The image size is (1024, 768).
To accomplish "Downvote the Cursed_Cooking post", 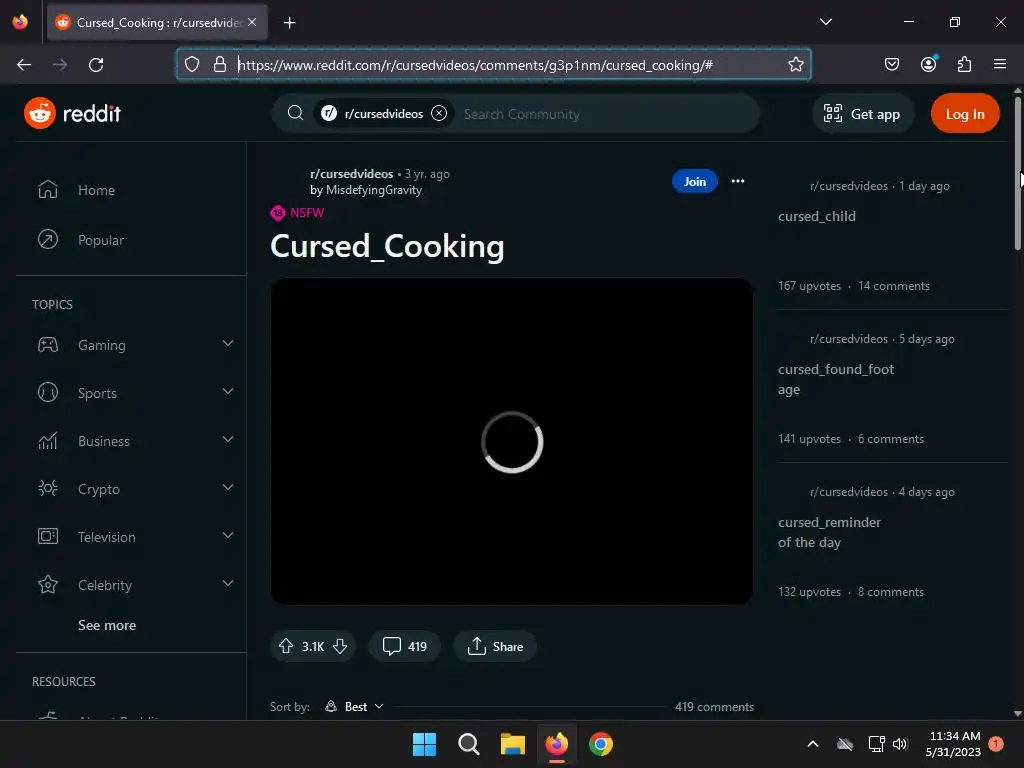I will (340, 647).
